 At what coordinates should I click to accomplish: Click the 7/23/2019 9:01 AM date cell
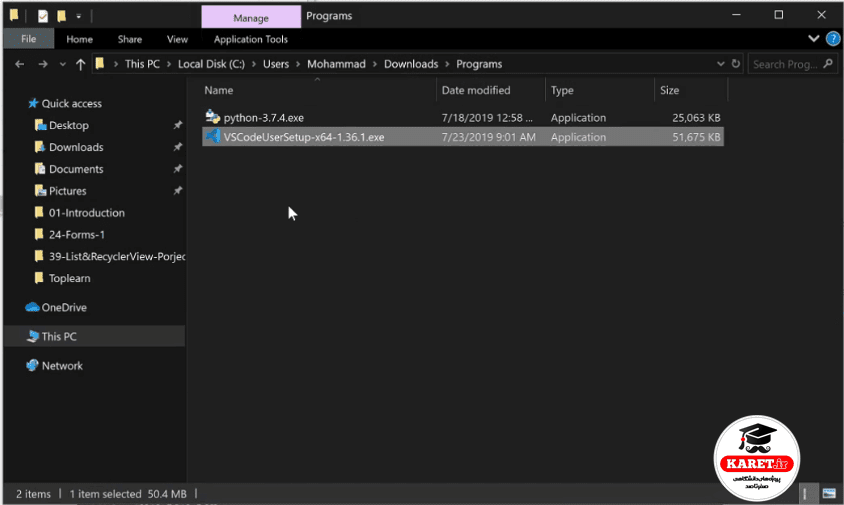[488, 137]
